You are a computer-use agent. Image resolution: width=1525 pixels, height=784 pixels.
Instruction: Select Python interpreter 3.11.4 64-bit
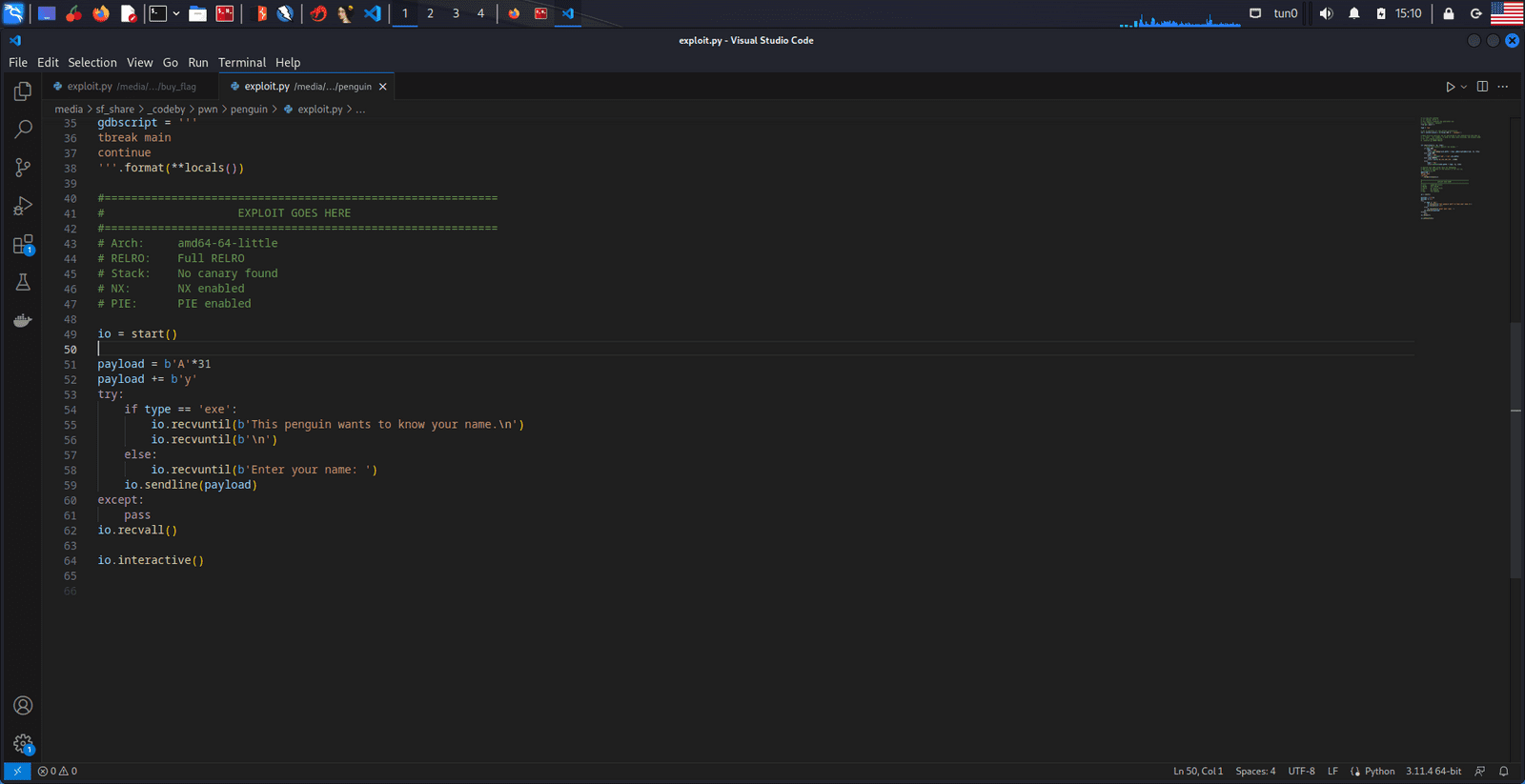tap(1433, 772)
